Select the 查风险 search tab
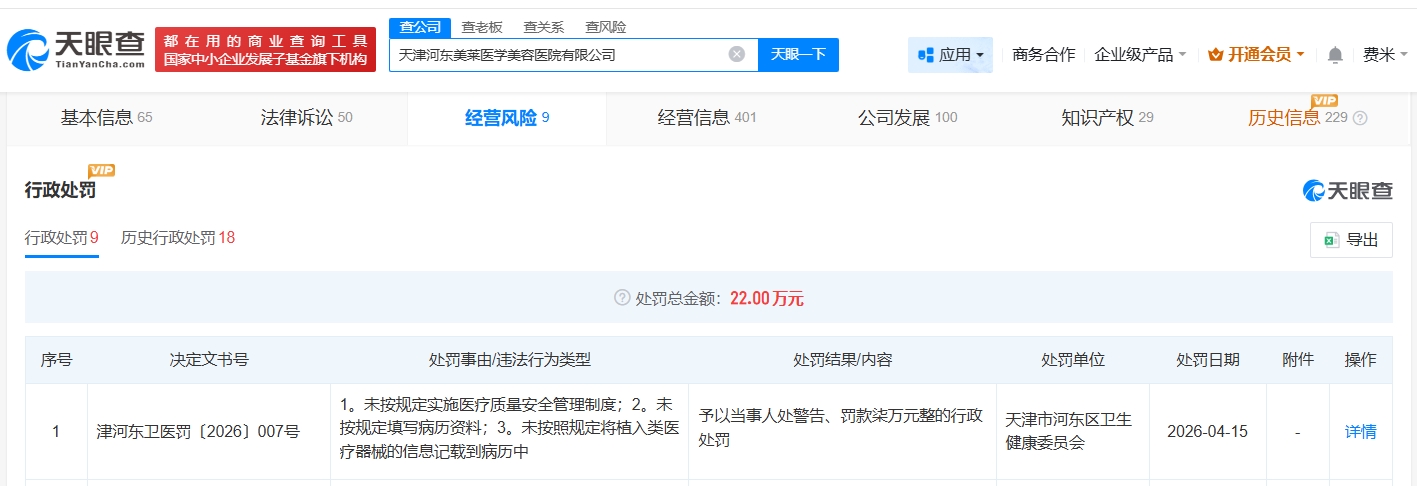 (606, 27)
